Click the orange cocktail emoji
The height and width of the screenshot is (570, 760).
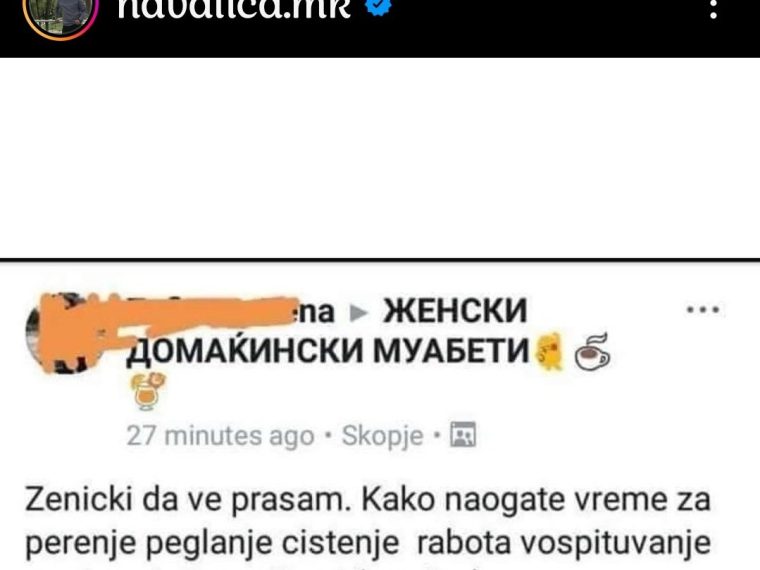(x=148, y=391)
